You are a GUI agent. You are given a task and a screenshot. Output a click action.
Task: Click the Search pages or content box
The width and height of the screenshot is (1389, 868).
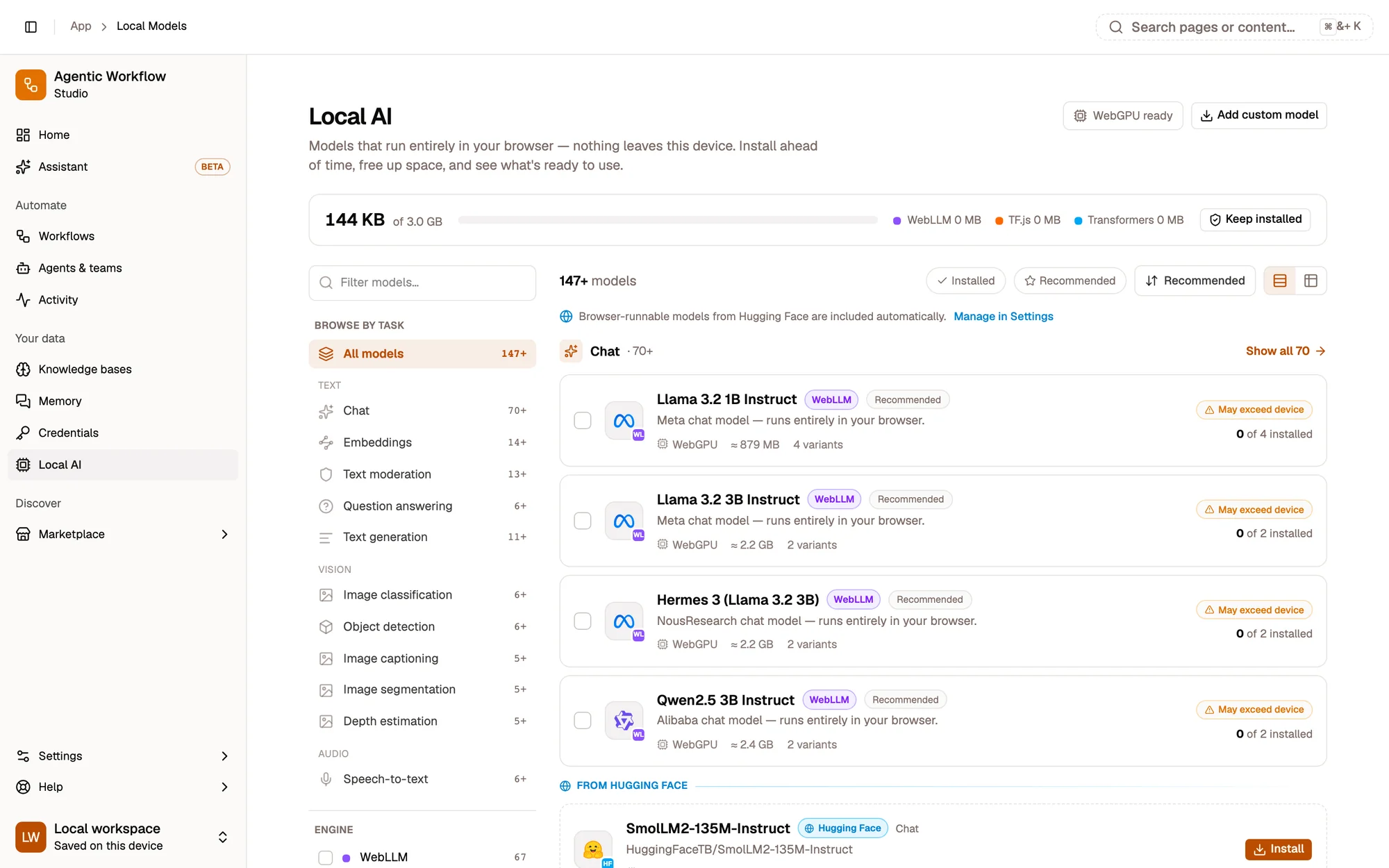(1234, 27)
